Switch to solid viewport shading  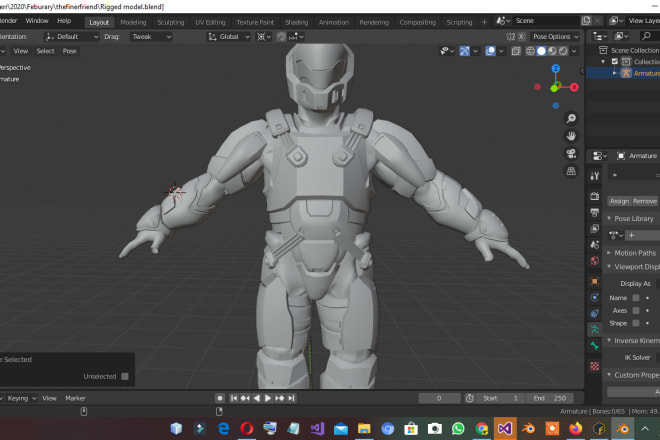click(x=541, y=51)
